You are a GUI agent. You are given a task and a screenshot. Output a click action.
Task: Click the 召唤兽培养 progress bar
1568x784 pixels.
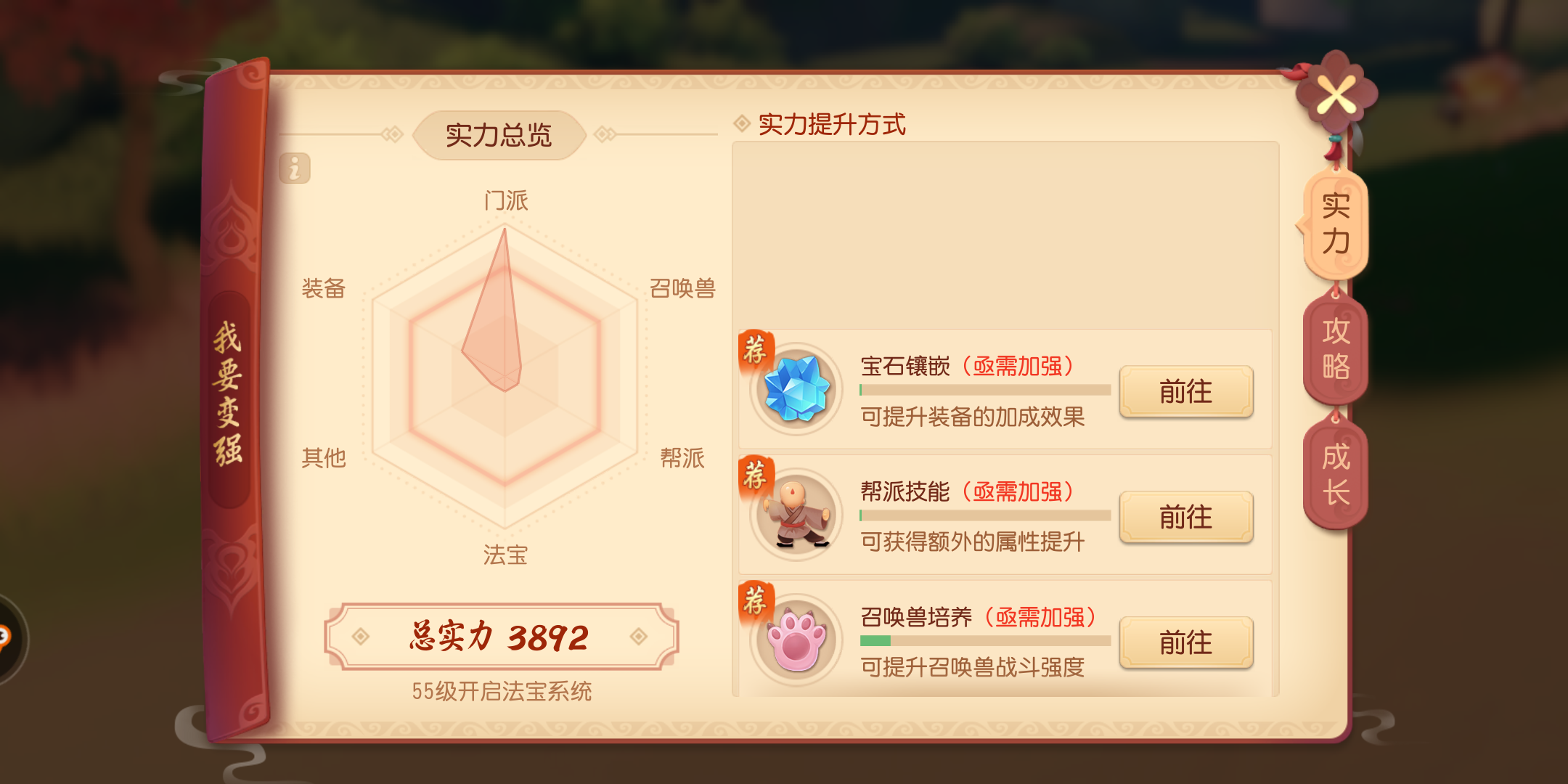coord(985,641)
